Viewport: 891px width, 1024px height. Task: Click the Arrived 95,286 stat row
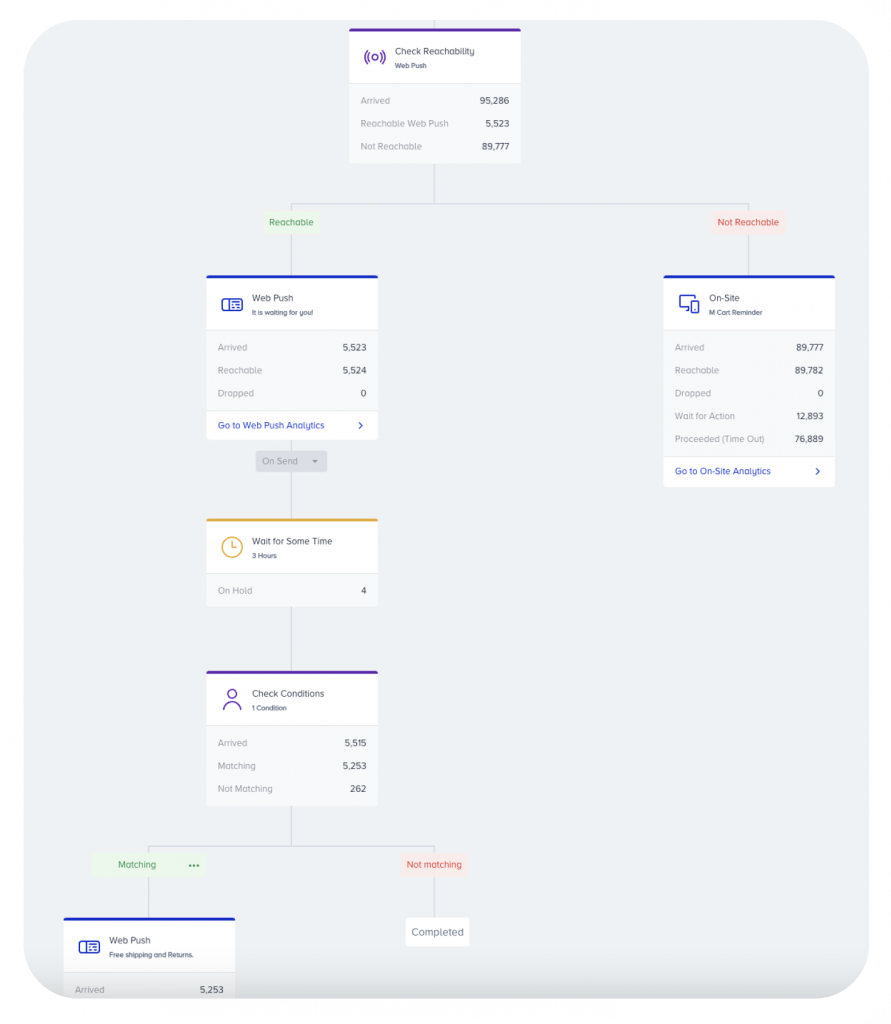[x=434, y=100]
